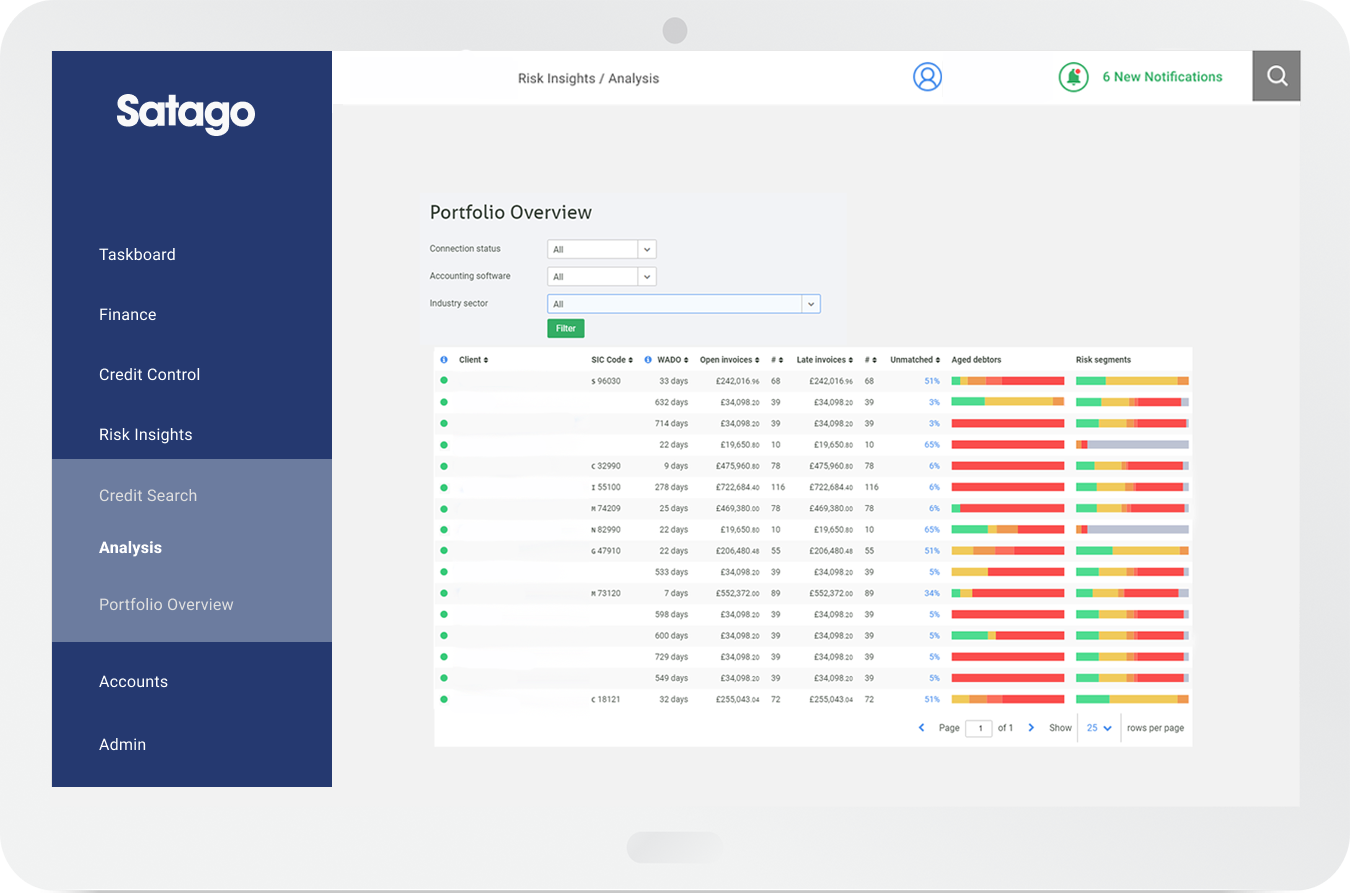The image size is (1350, 893).
Task: Go to previous page arrow
Action: click(x=921, y=728)
